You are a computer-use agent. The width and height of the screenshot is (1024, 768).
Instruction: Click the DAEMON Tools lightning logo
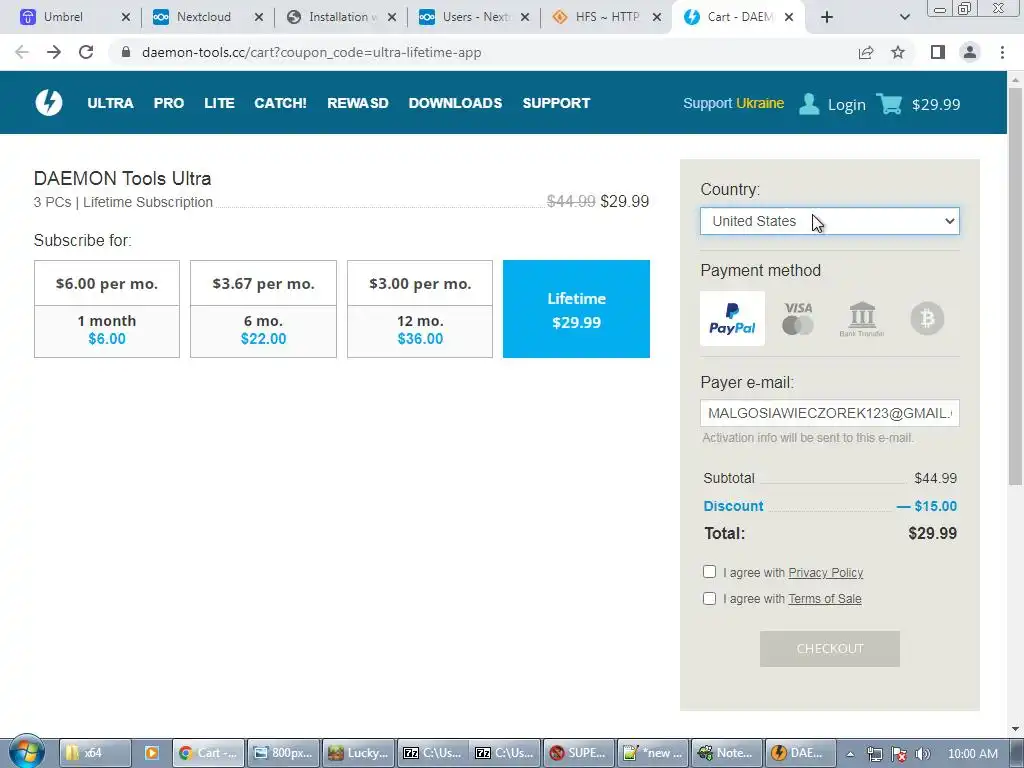pos(49,103)
